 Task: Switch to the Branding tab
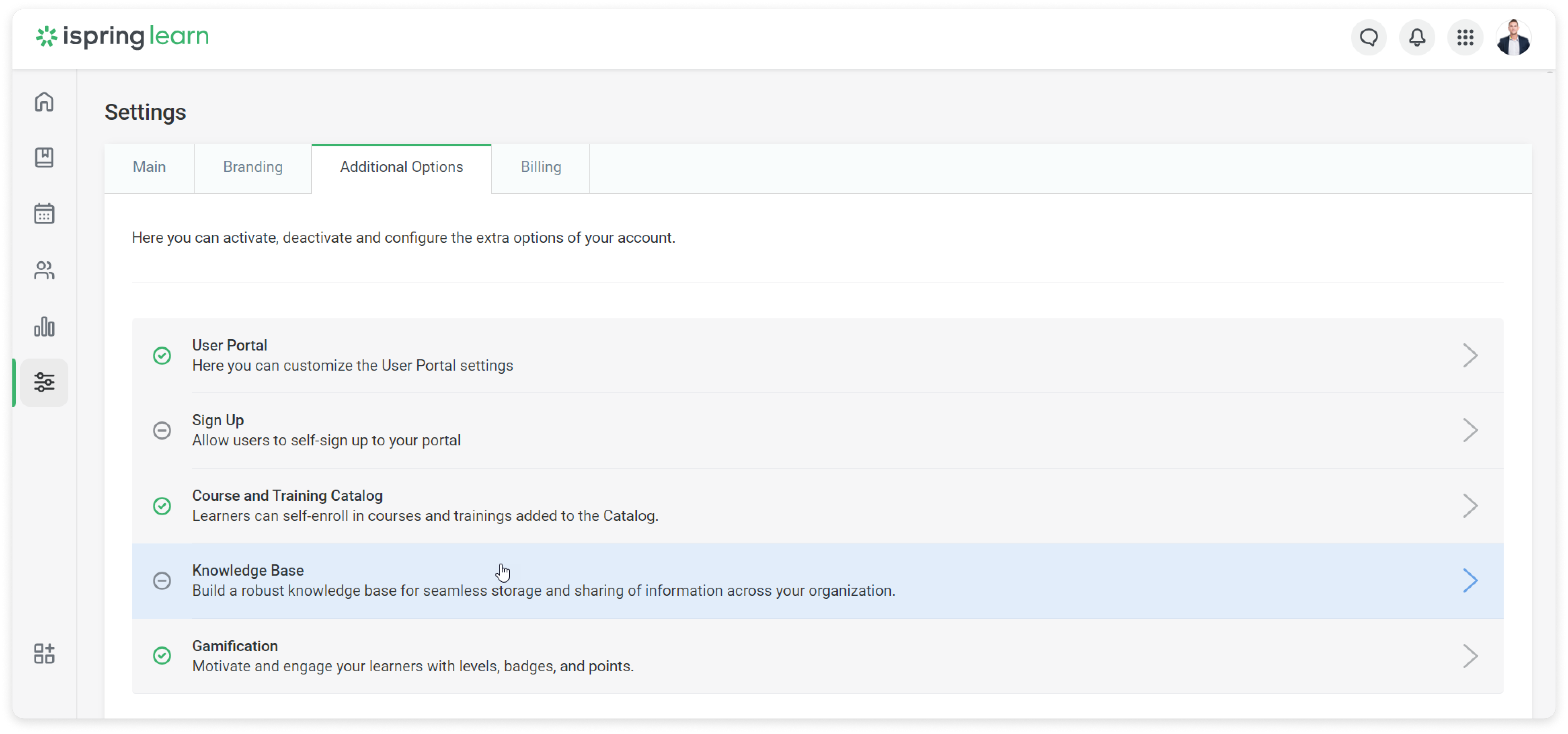252,167
